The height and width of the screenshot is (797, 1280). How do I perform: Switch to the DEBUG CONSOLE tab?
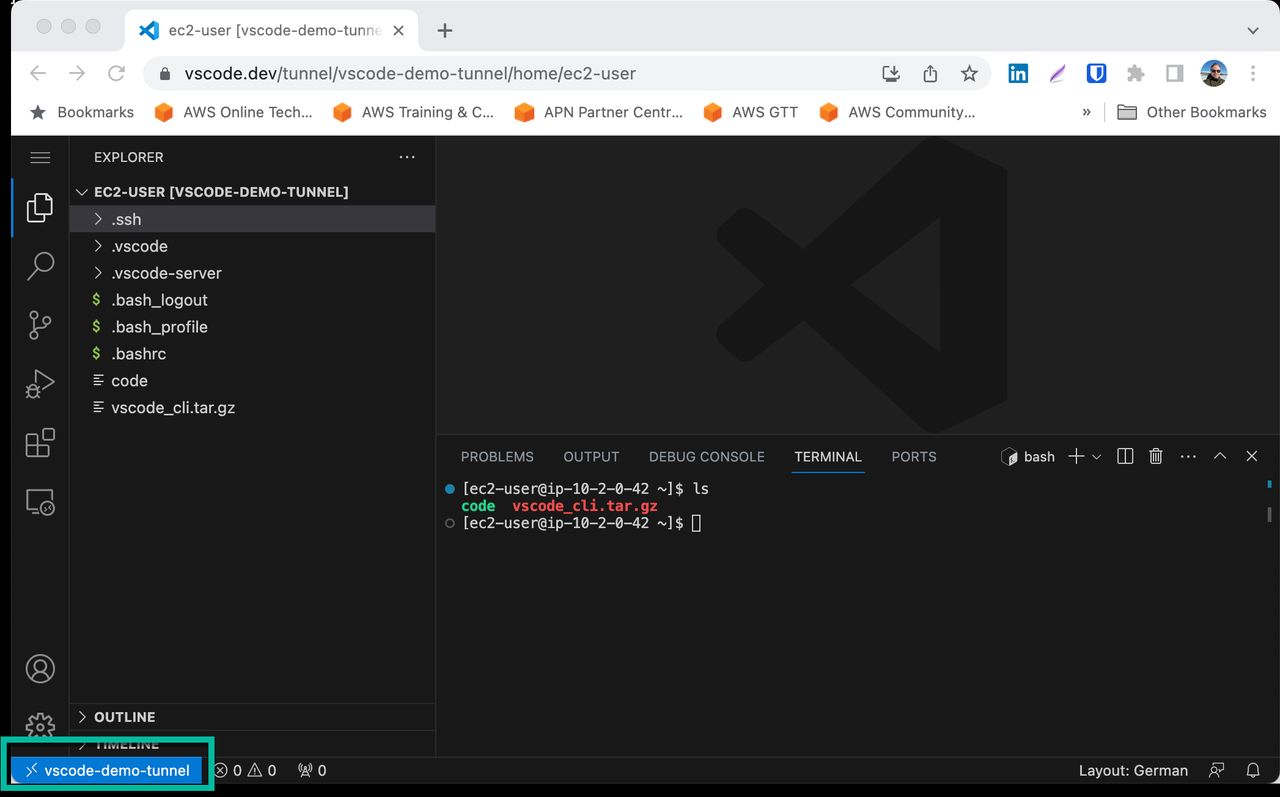(x=707, y=456)
